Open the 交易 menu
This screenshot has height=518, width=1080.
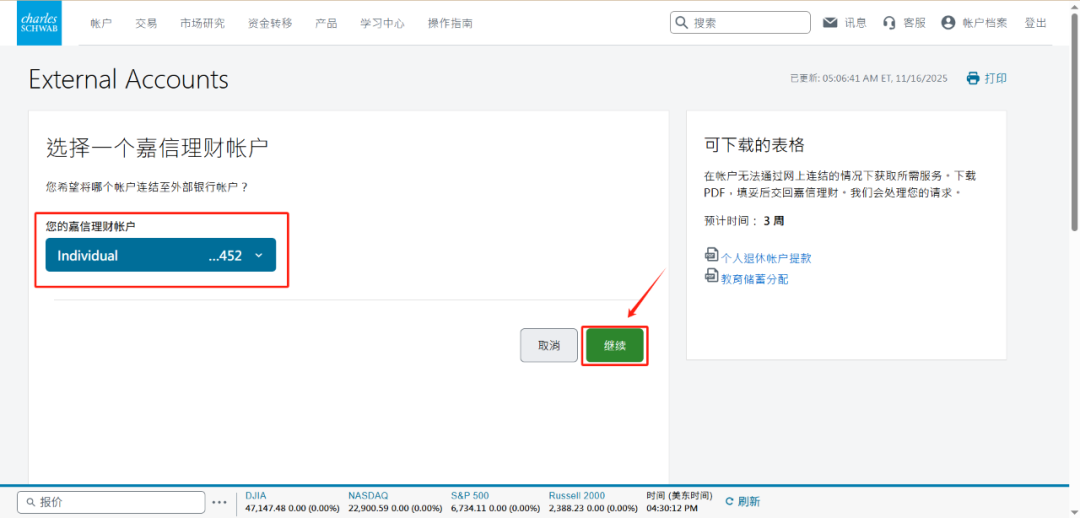[x=146, y=23]
